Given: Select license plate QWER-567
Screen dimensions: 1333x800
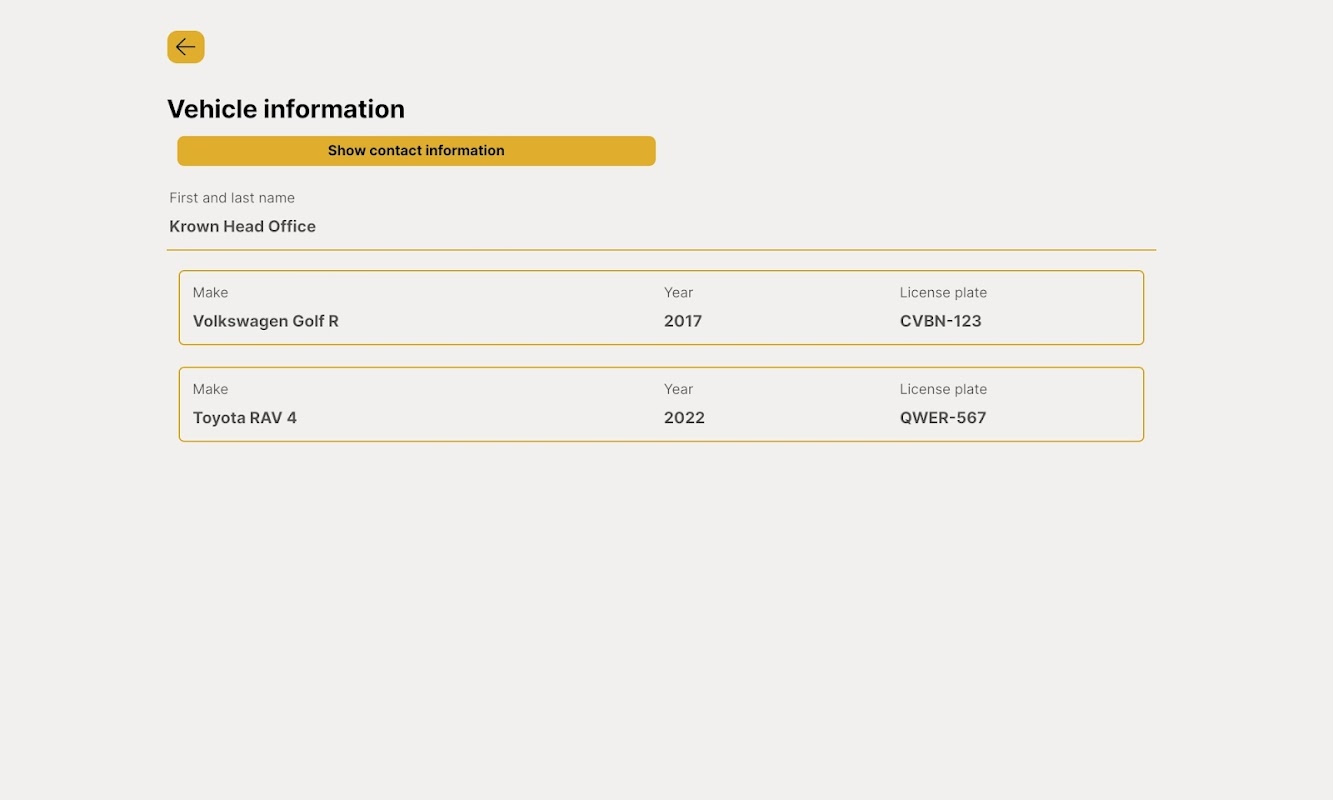Looking at the screenshot, I should coord(943,418).
